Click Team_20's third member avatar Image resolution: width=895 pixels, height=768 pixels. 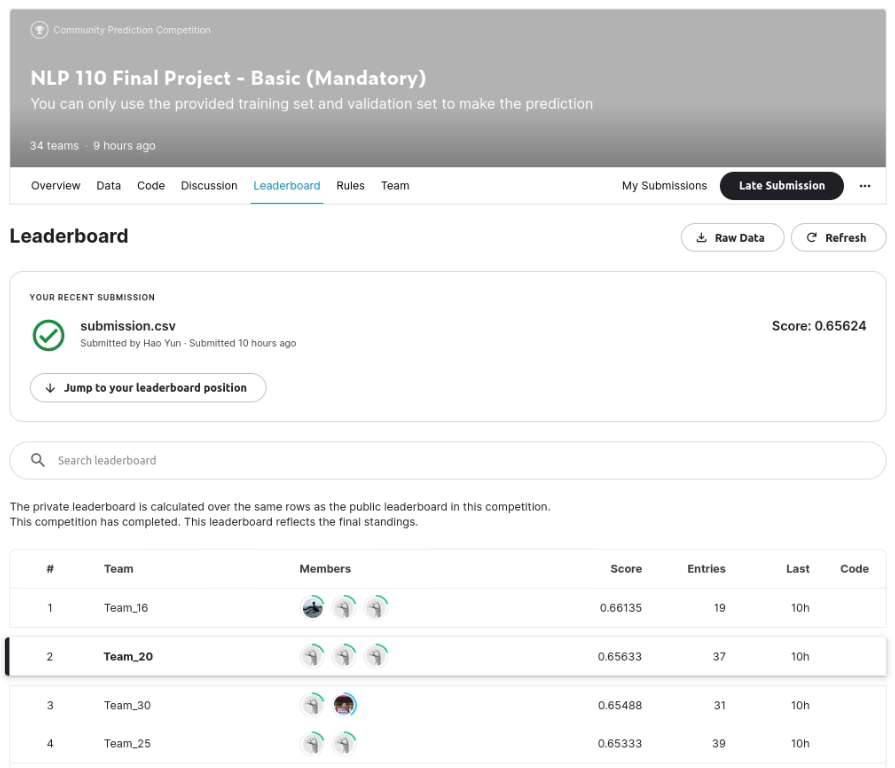tap(376, 657)
